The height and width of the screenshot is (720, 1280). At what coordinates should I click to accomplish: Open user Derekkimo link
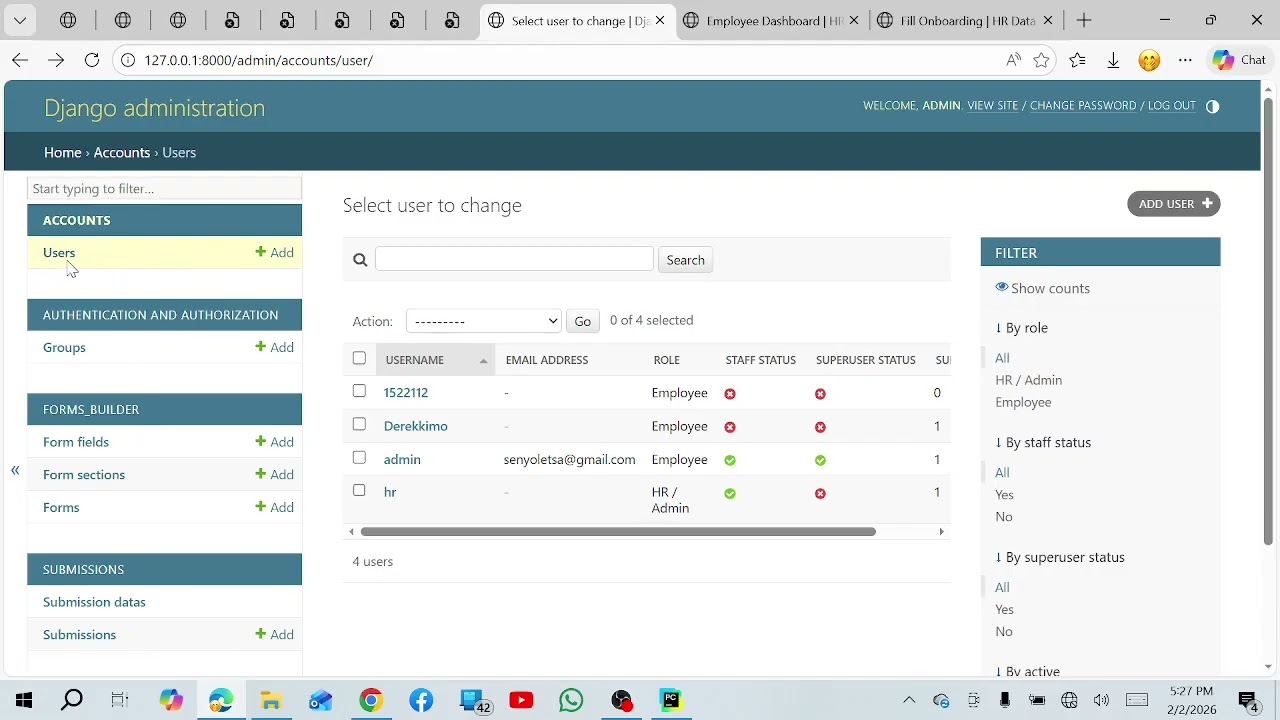pos(416,426)
